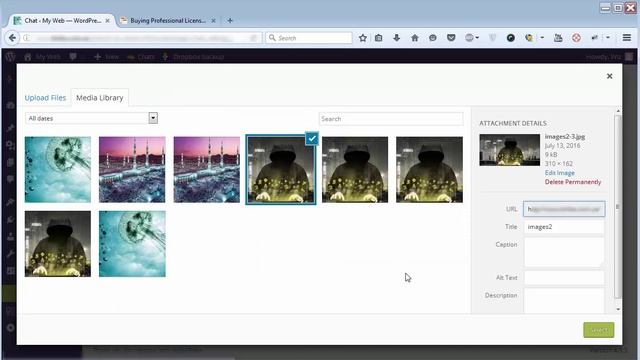Go to the Firefox home page icon

415,38
